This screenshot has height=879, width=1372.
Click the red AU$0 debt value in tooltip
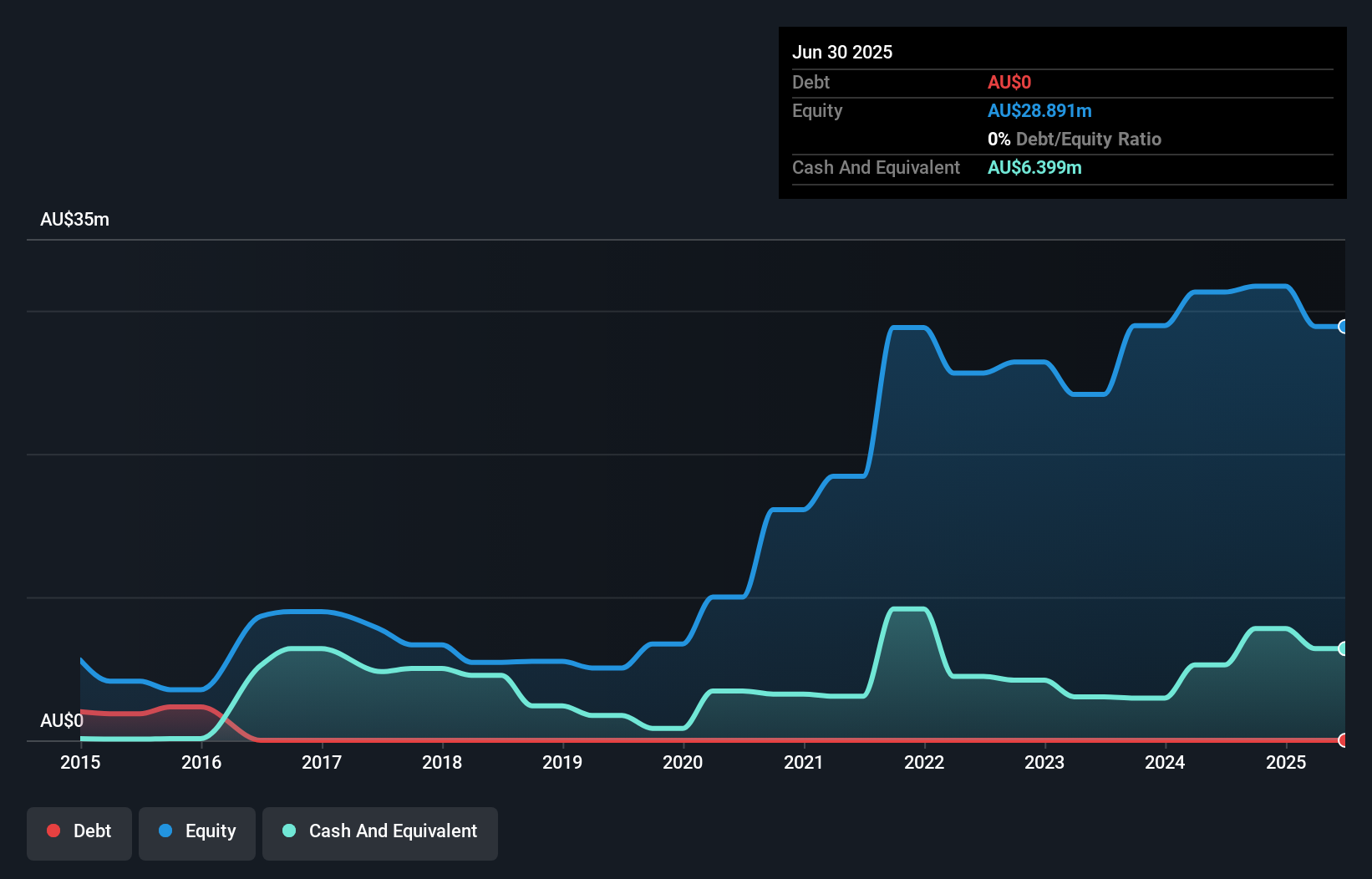pyautogui.click(x=1009, y=83)
